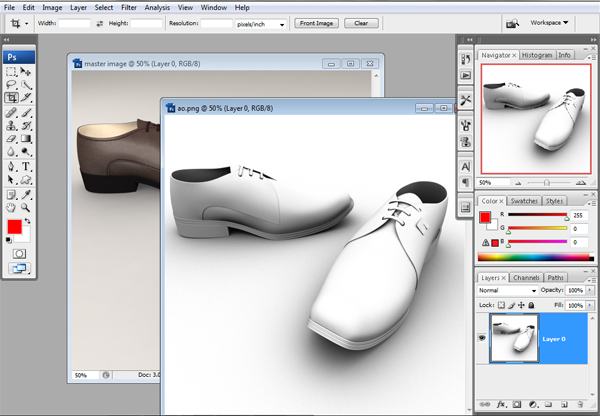
Task: Switch to the Styles tab
Action: [554, 201]
